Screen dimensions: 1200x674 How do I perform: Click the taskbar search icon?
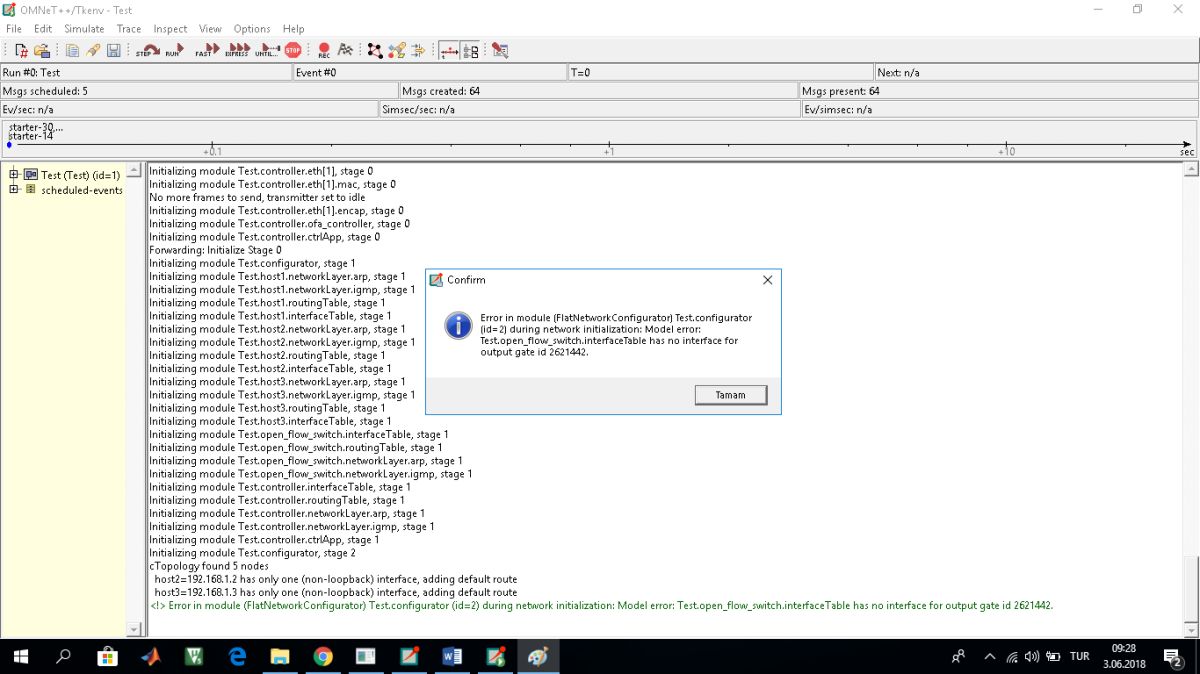coord(63,657)
